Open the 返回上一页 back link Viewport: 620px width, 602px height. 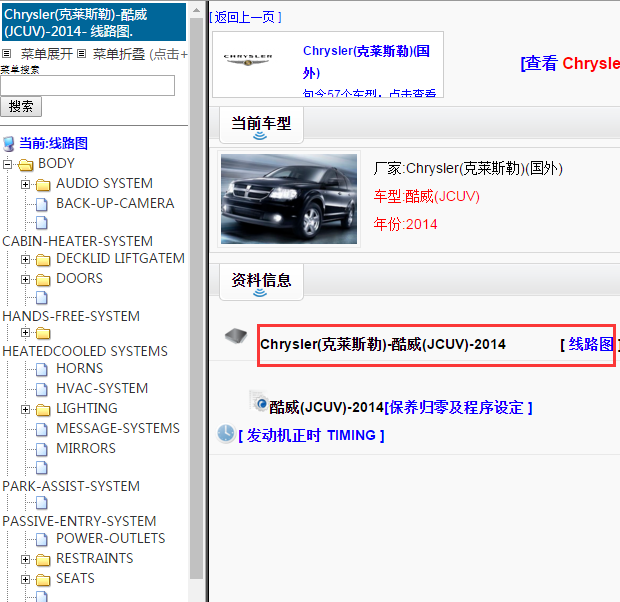click(x=246, y=17)
